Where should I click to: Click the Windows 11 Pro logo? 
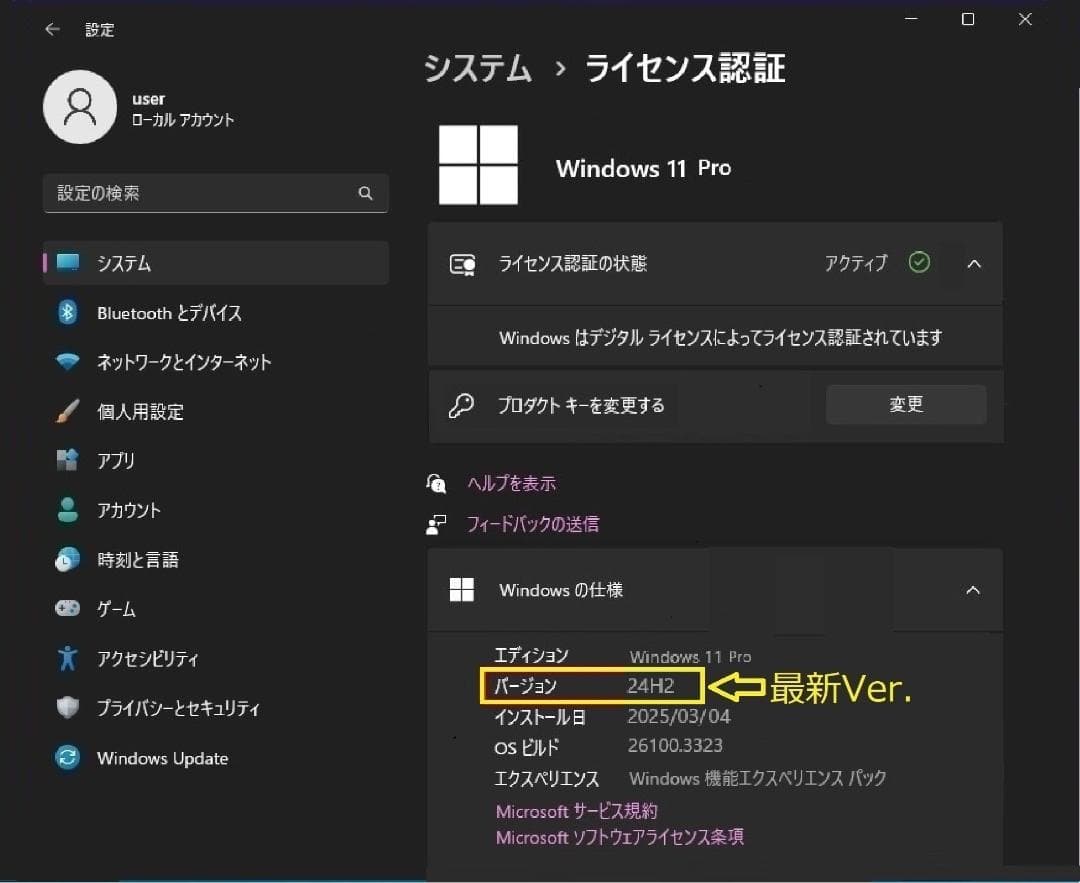478,164
